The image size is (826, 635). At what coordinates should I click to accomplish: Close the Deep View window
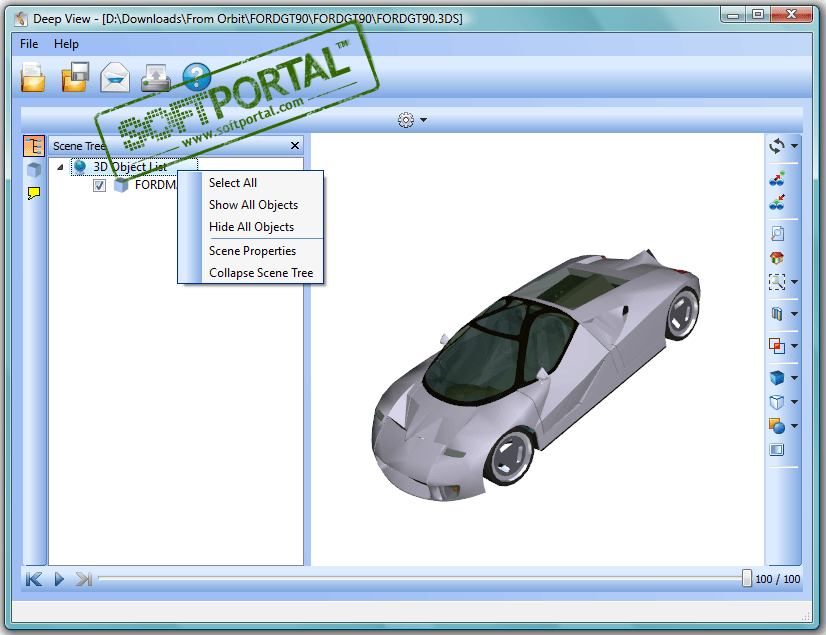[791, 15]
